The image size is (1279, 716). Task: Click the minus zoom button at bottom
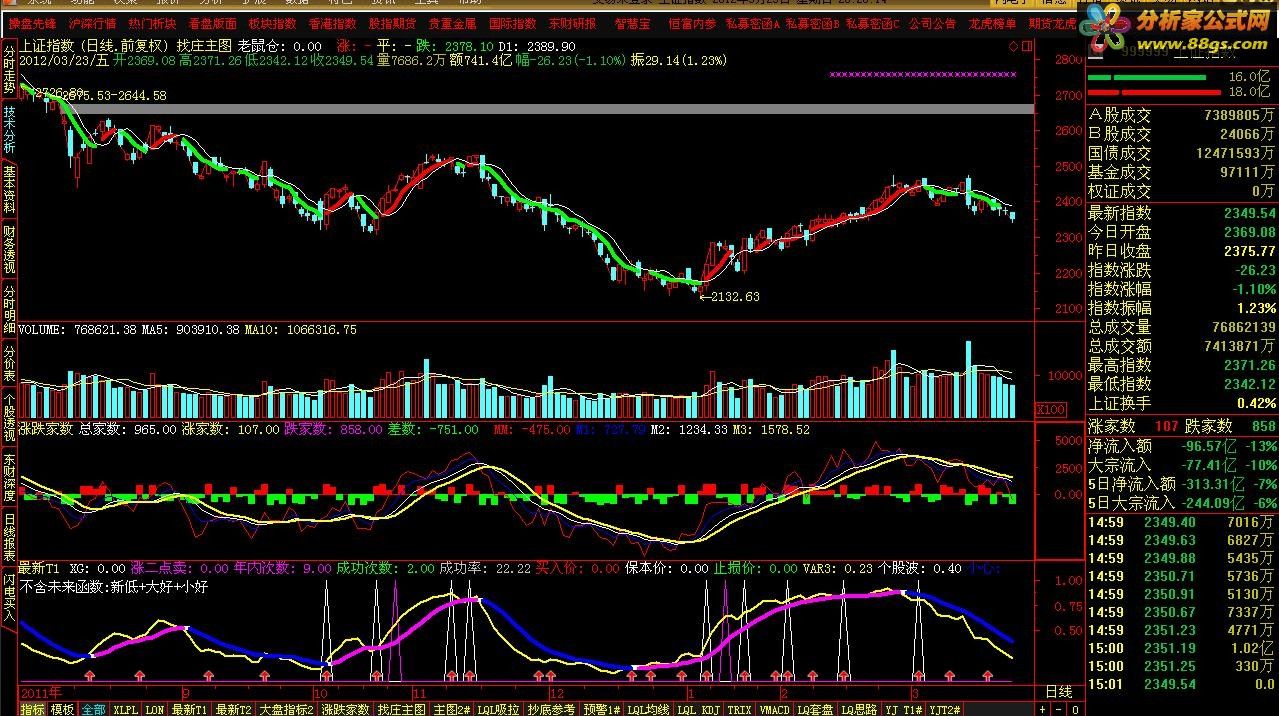(1059, 709)
